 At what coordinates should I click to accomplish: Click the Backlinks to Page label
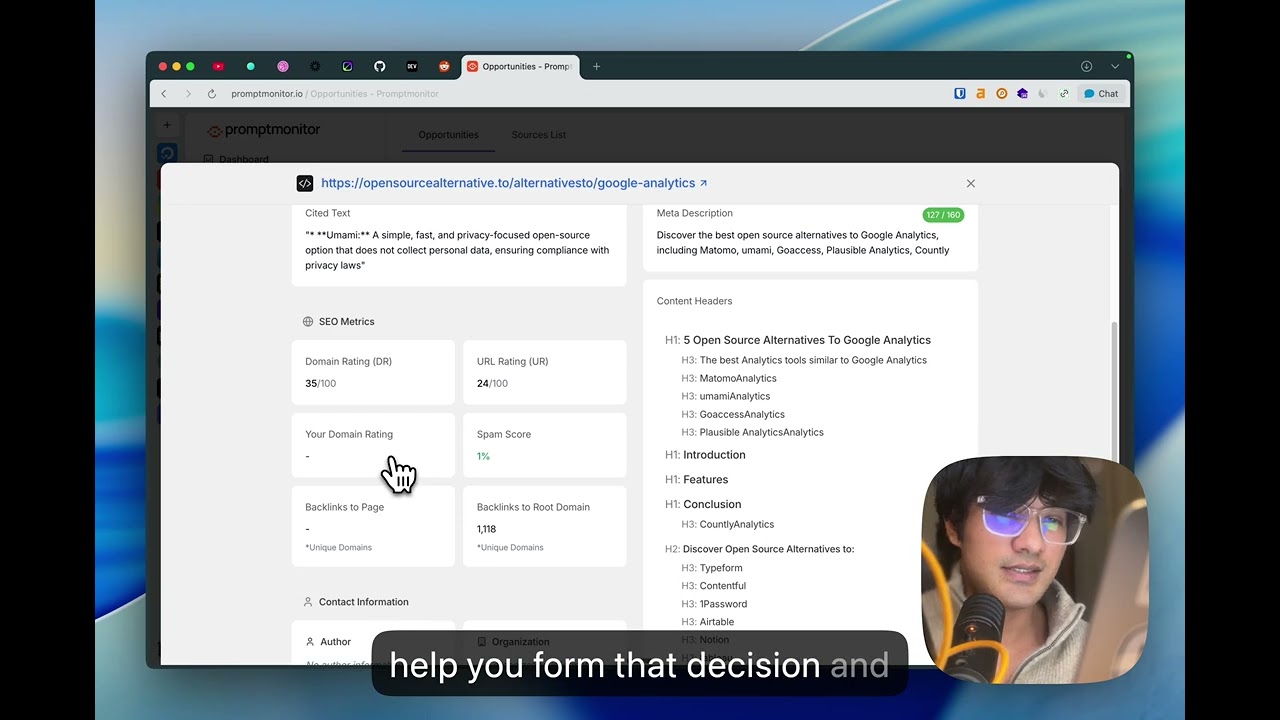pyautogui.click(x=345, y=507)
